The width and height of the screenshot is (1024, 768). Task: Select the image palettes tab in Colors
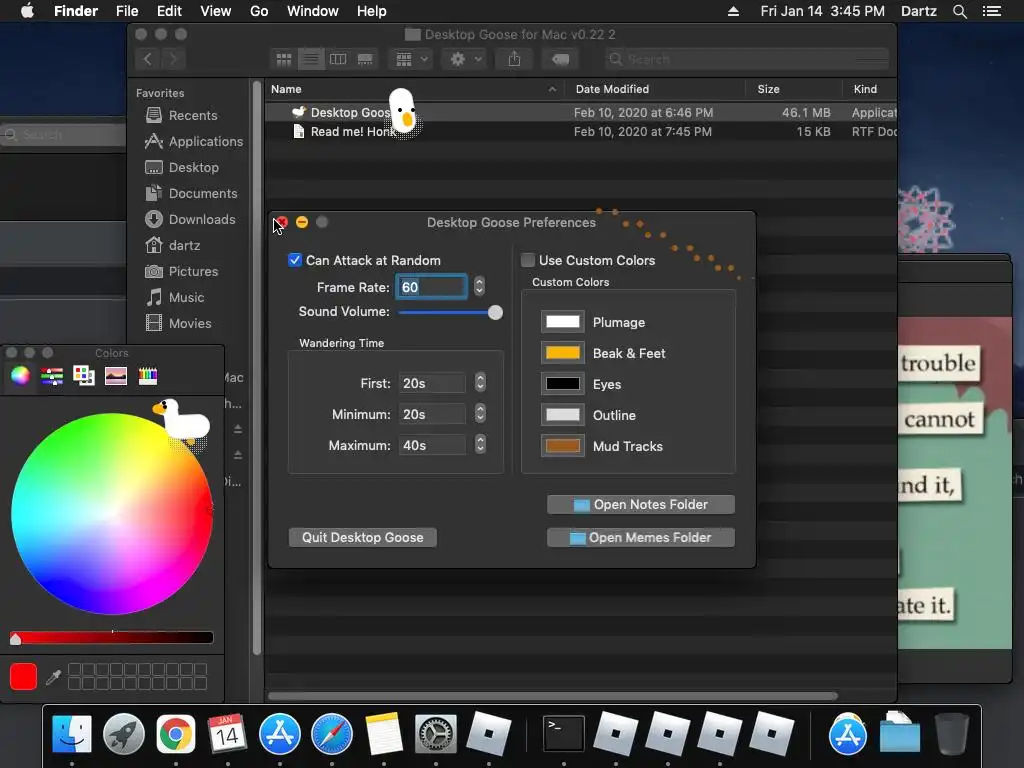[116, 376]
